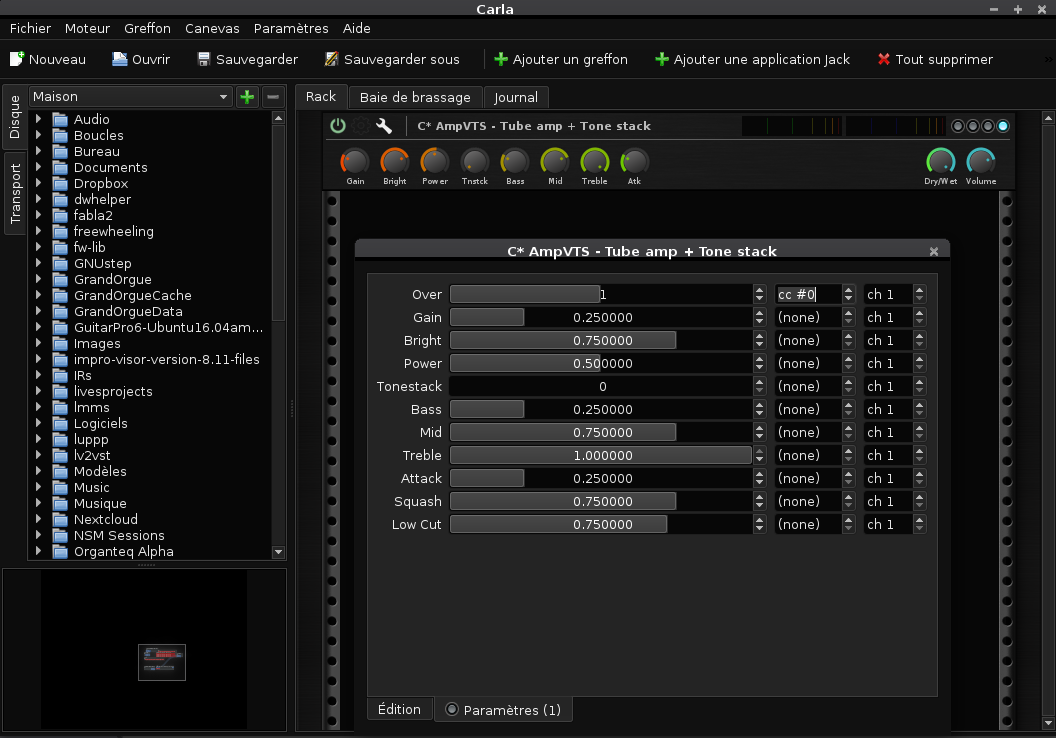Adjust the Dry/Wet knob

pos(941,162)
